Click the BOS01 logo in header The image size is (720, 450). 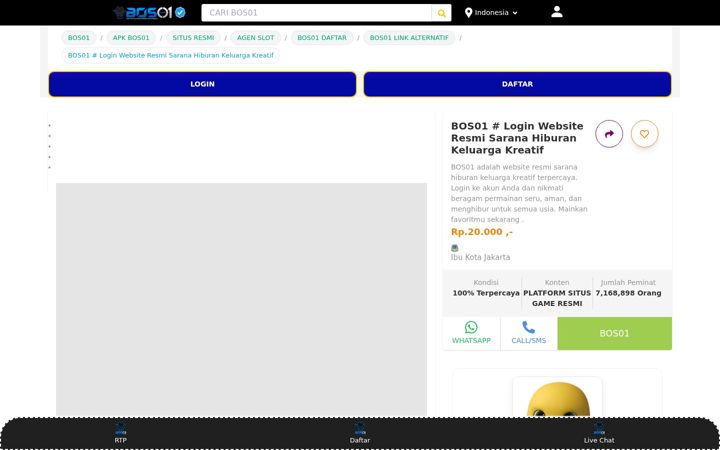pyautogui.click(x=143, y=12)
